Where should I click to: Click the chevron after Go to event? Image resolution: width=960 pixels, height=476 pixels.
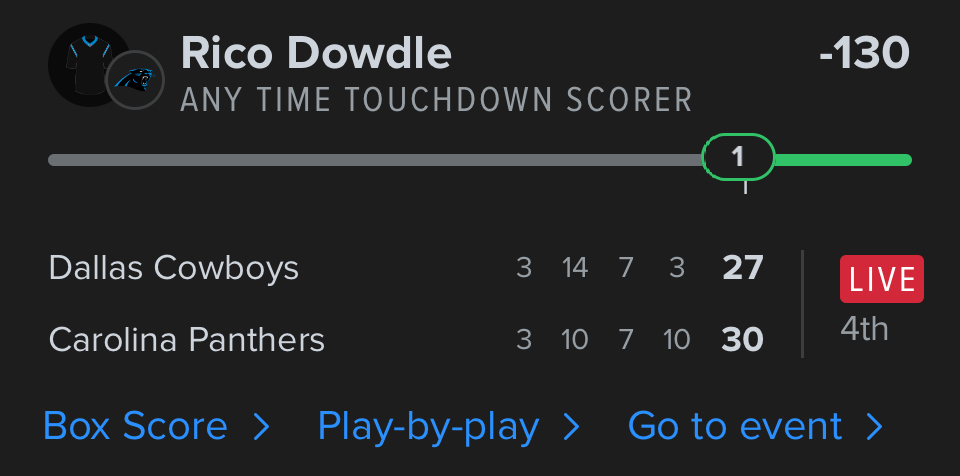(875, 428)
